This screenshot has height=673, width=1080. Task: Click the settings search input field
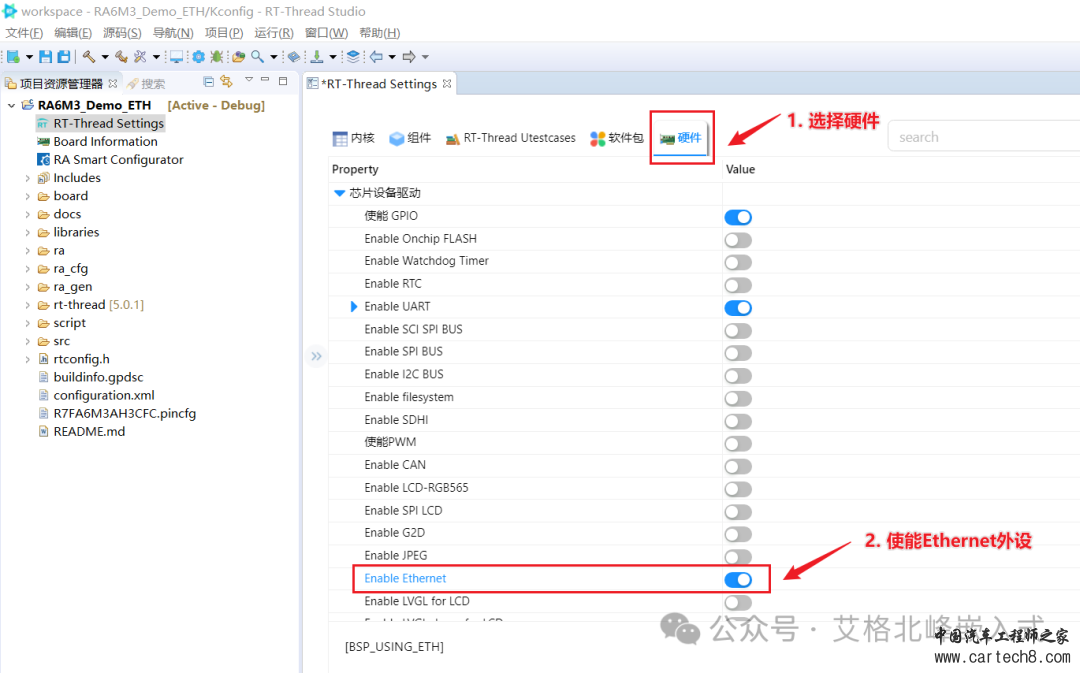pyautogui.click(x=984, y=137)
